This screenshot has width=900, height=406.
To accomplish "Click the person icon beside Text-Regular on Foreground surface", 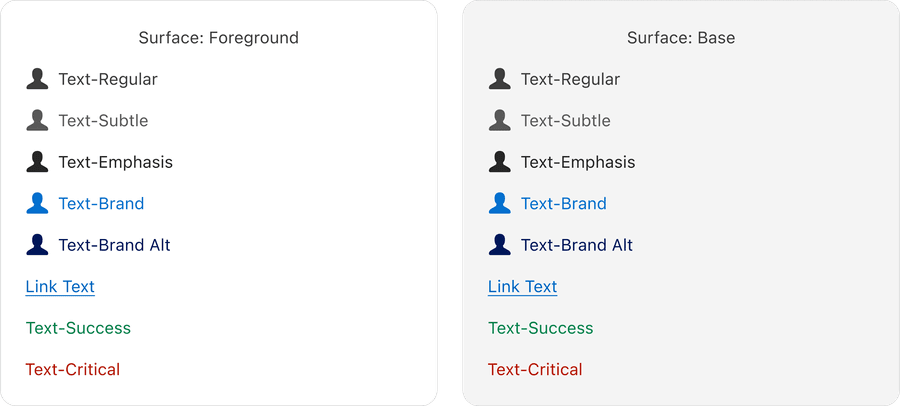I will click(x=37, y=79).
